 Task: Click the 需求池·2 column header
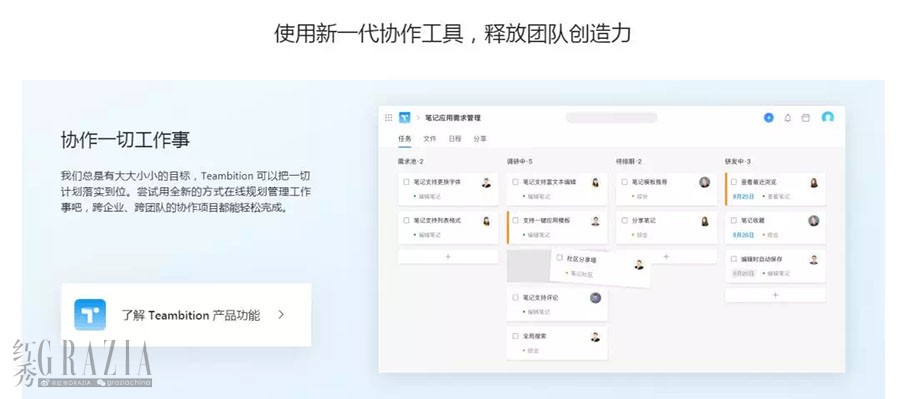410,162
